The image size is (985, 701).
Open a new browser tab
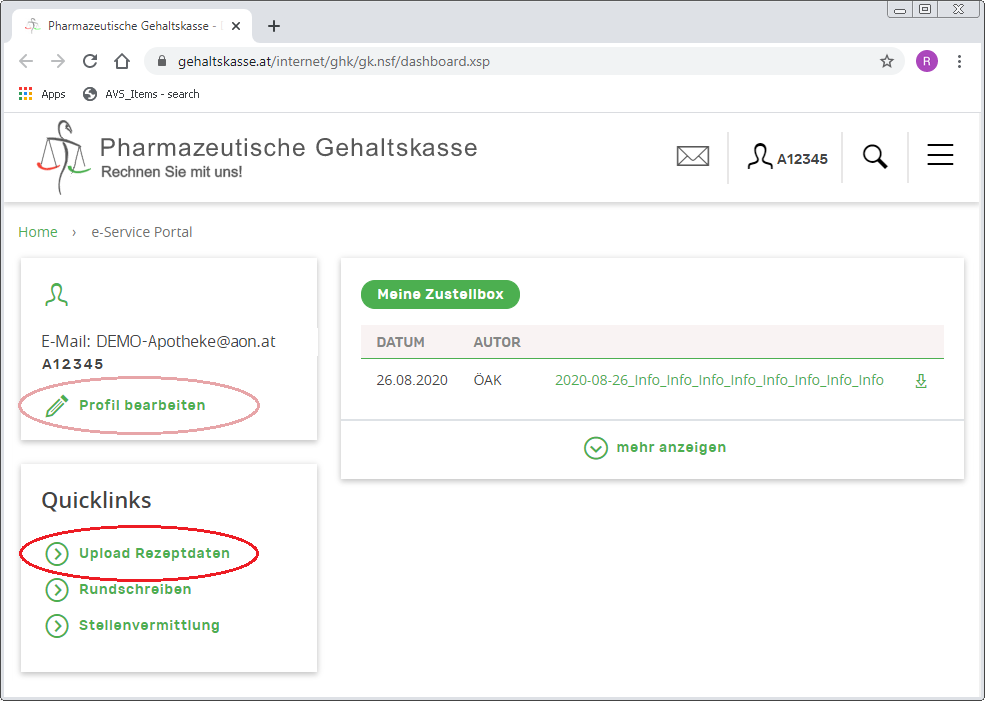point(274,26)
